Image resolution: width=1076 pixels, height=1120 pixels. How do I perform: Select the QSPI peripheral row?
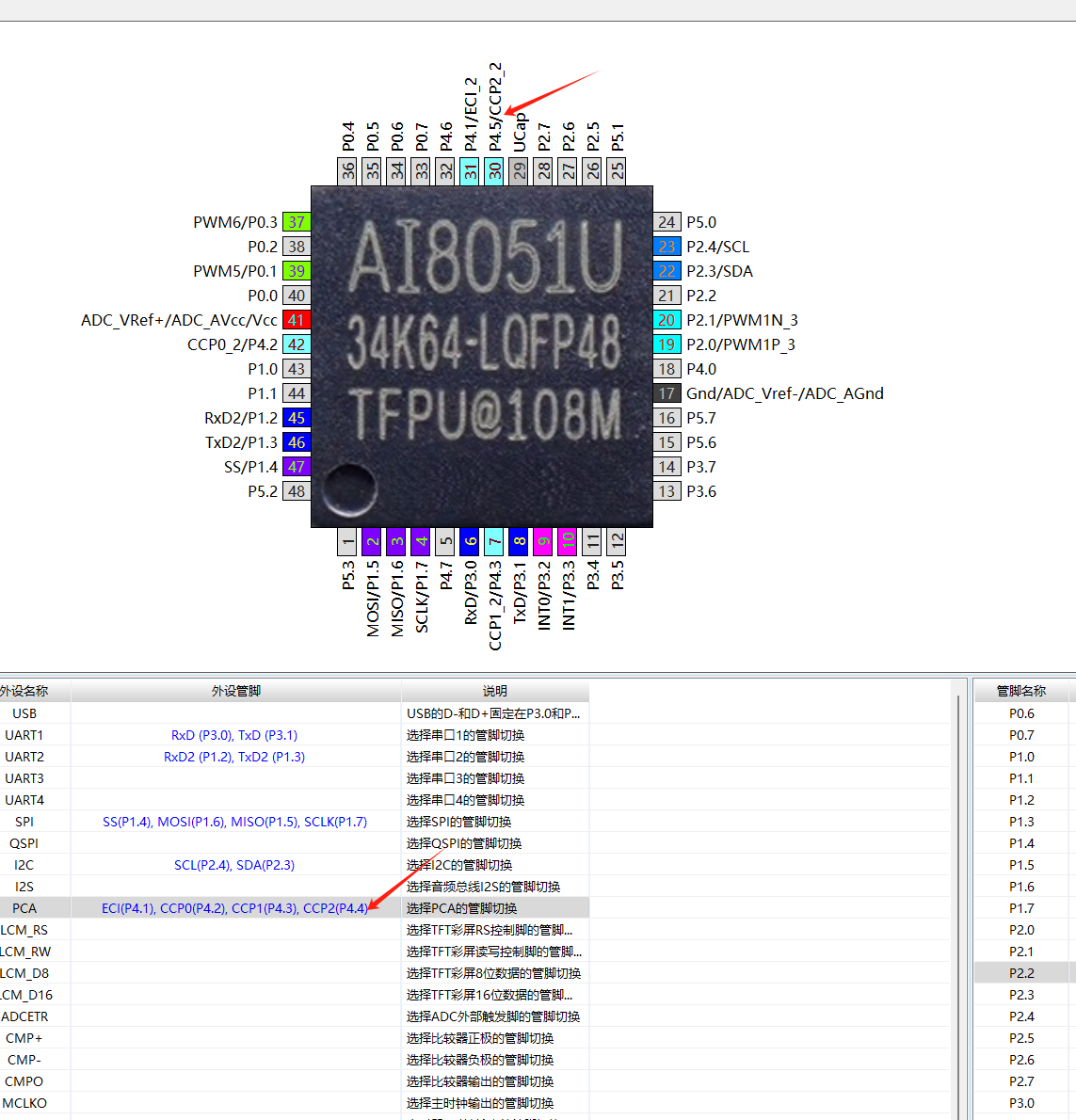(295, 843)
